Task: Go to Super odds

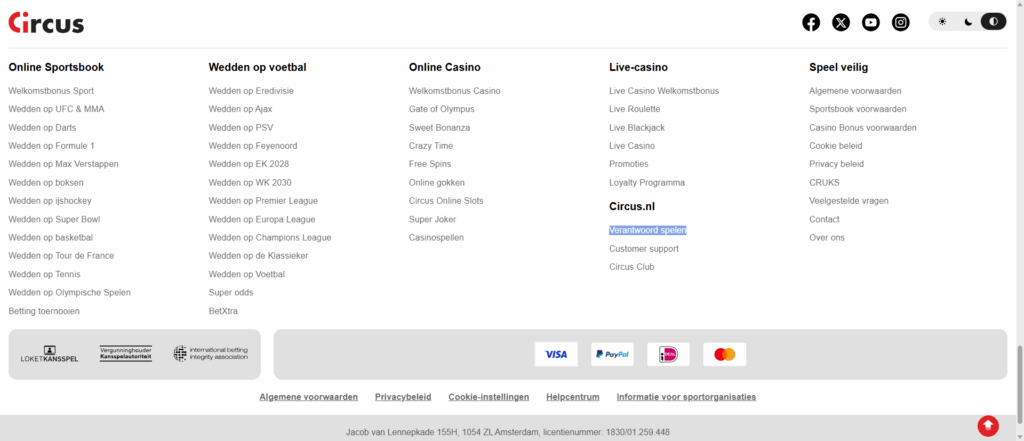Action: (x=231, y=293)
